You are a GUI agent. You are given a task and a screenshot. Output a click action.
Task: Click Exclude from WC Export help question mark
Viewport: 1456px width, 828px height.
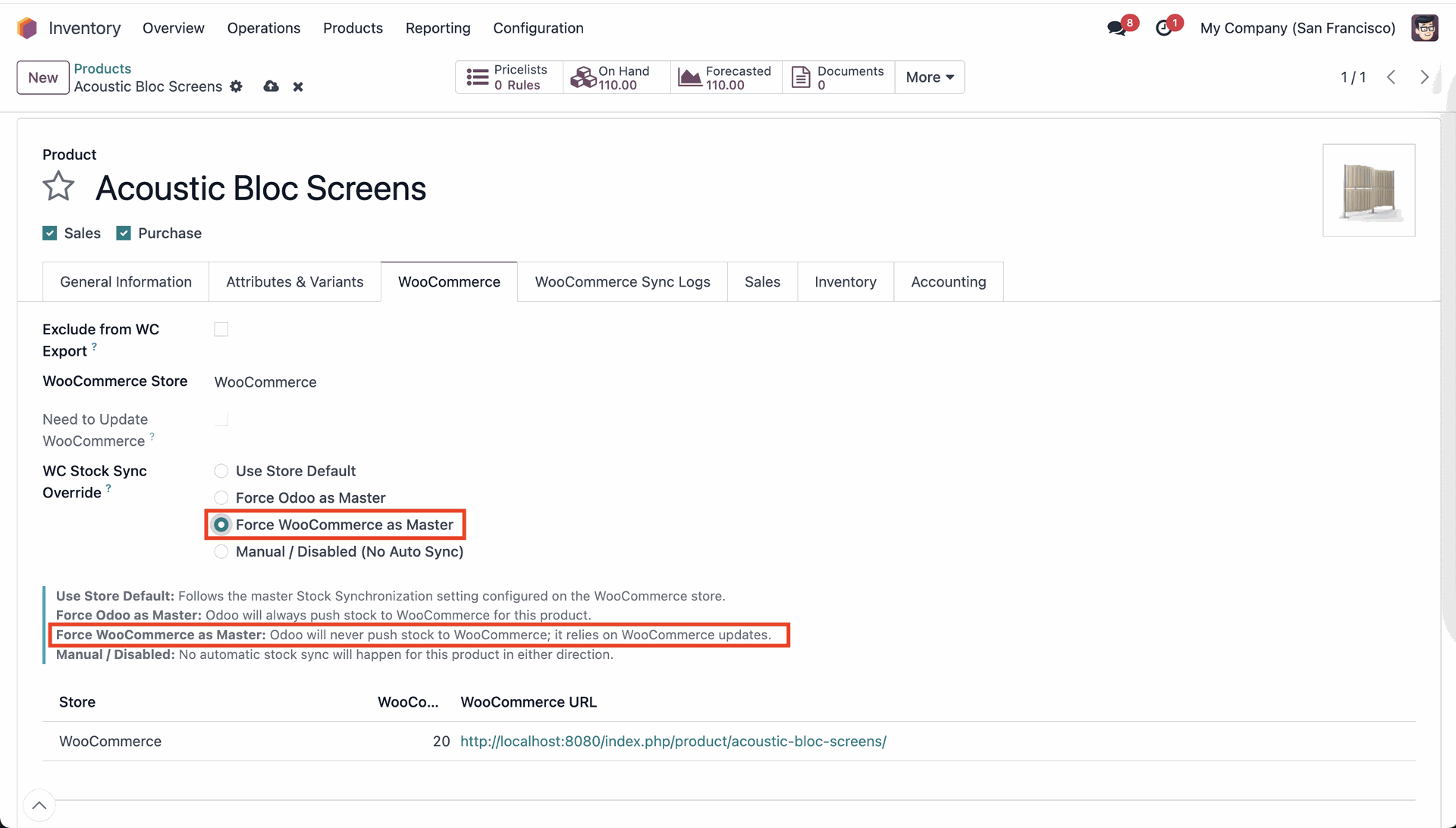coord(94,346)
